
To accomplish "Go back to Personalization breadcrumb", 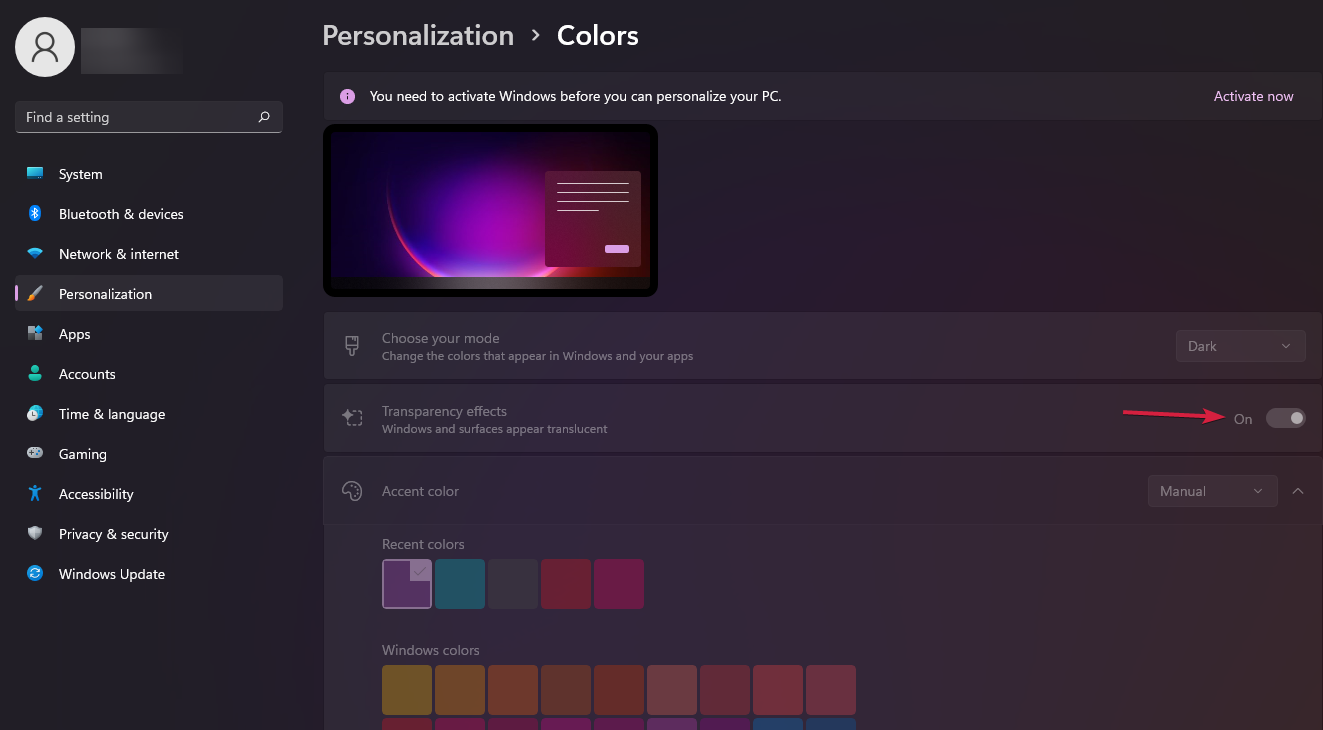I will 418,36.
